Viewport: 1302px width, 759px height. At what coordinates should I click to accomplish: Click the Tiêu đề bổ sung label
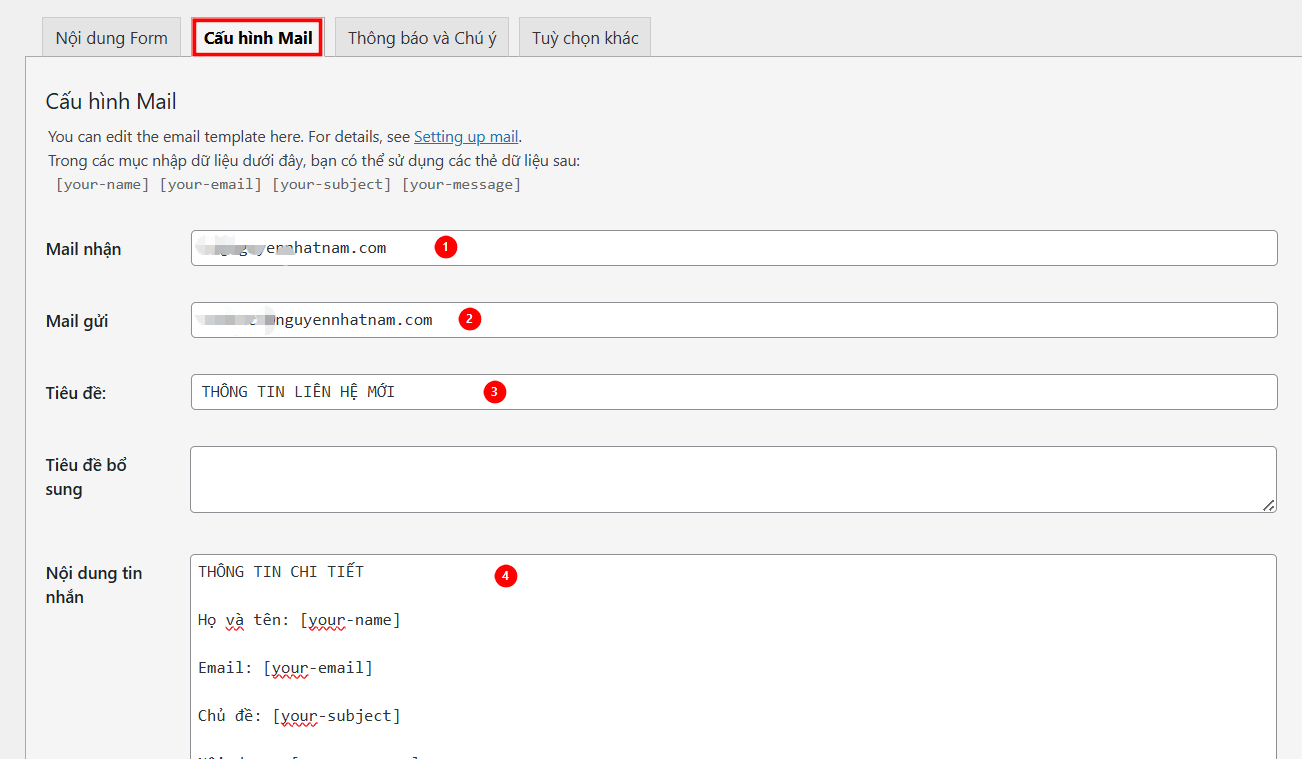coord(86,477)
